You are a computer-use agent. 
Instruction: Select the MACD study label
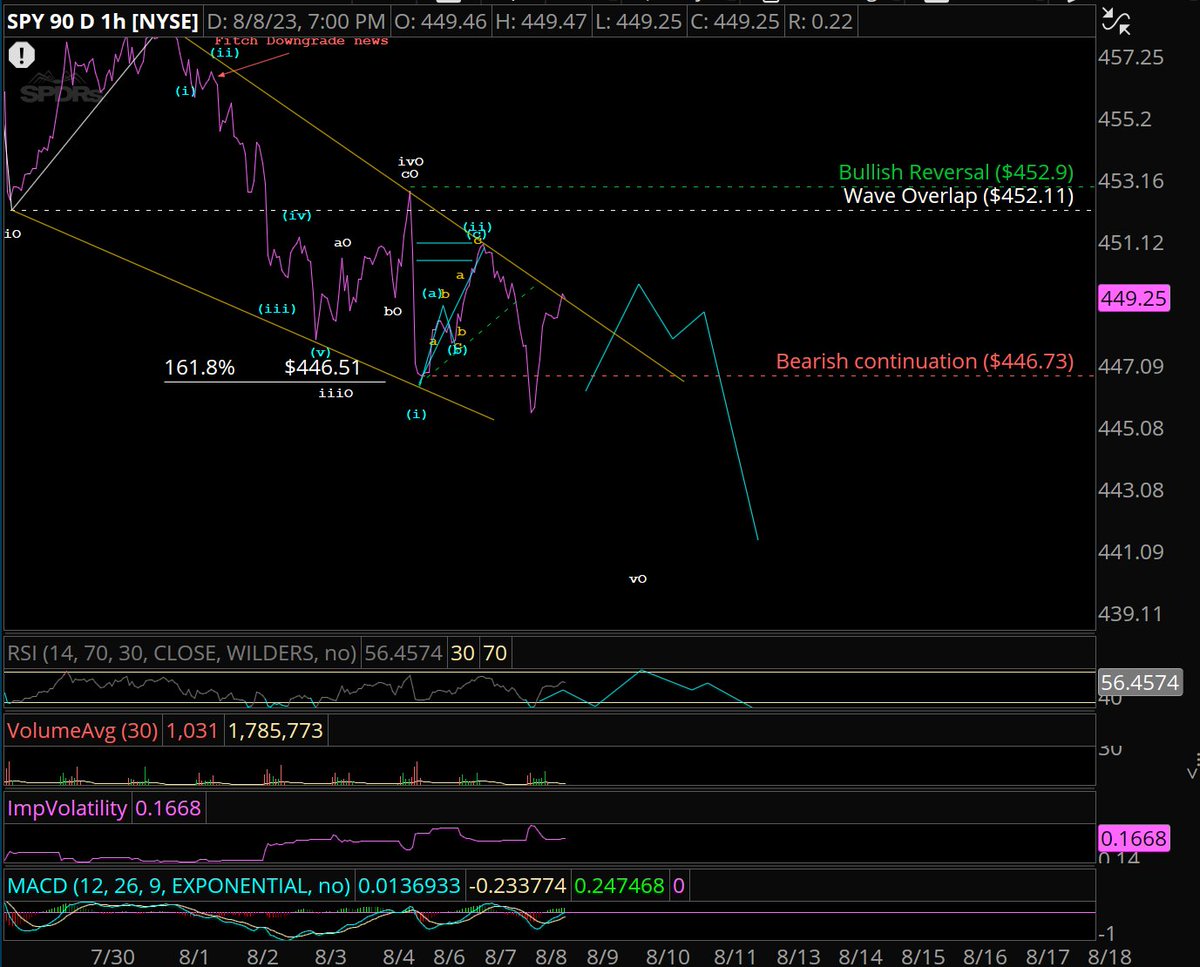(179, 886)
